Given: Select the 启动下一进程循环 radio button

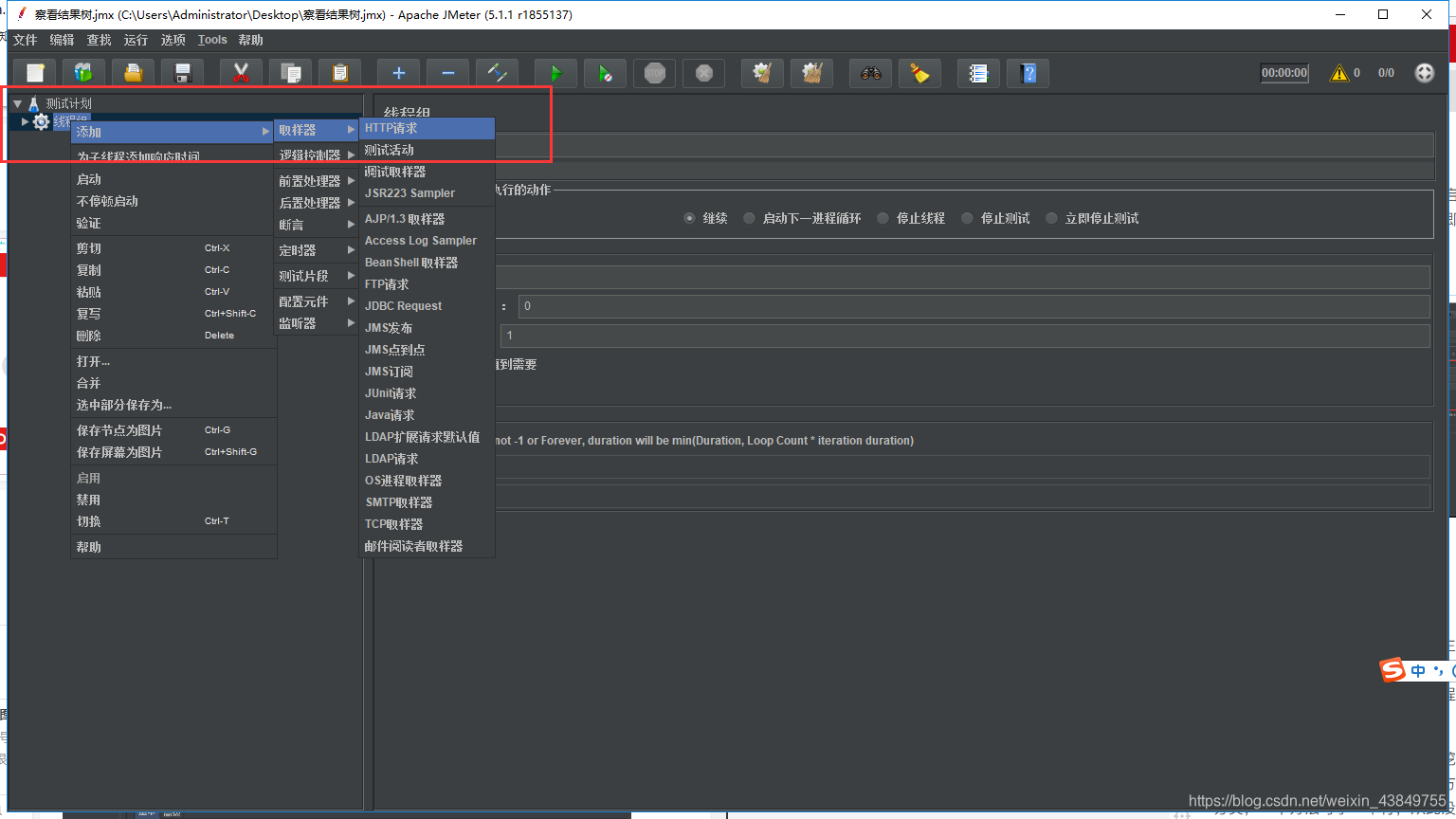Looking at the screenshot, I should [749, 218].
